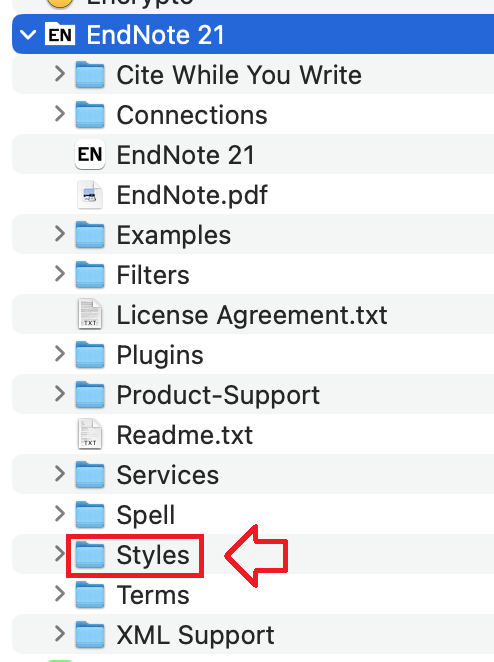This screenshot has width=494, height=662.
Task: Click the Connections folder icon
Action: point(90,114)
